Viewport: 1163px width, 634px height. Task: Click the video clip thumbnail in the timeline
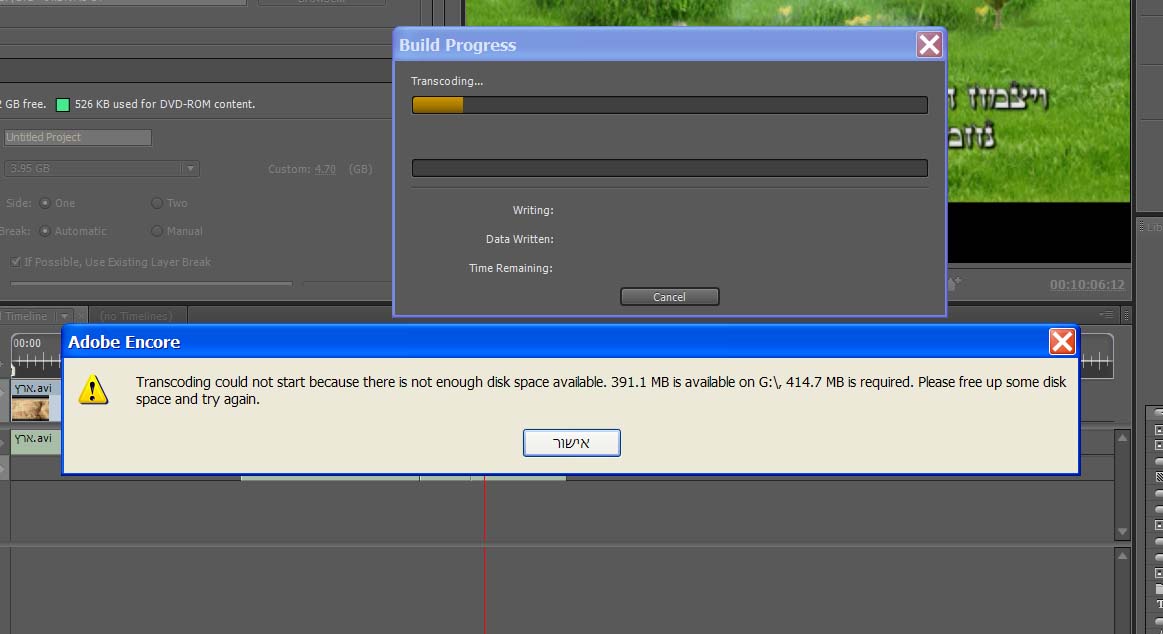(30, 409)
